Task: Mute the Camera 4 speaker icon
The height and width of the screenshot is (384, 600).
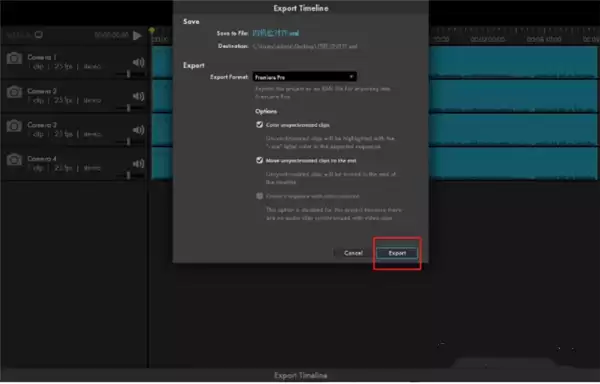Action: pyautogui.click(x=139, y=163)
